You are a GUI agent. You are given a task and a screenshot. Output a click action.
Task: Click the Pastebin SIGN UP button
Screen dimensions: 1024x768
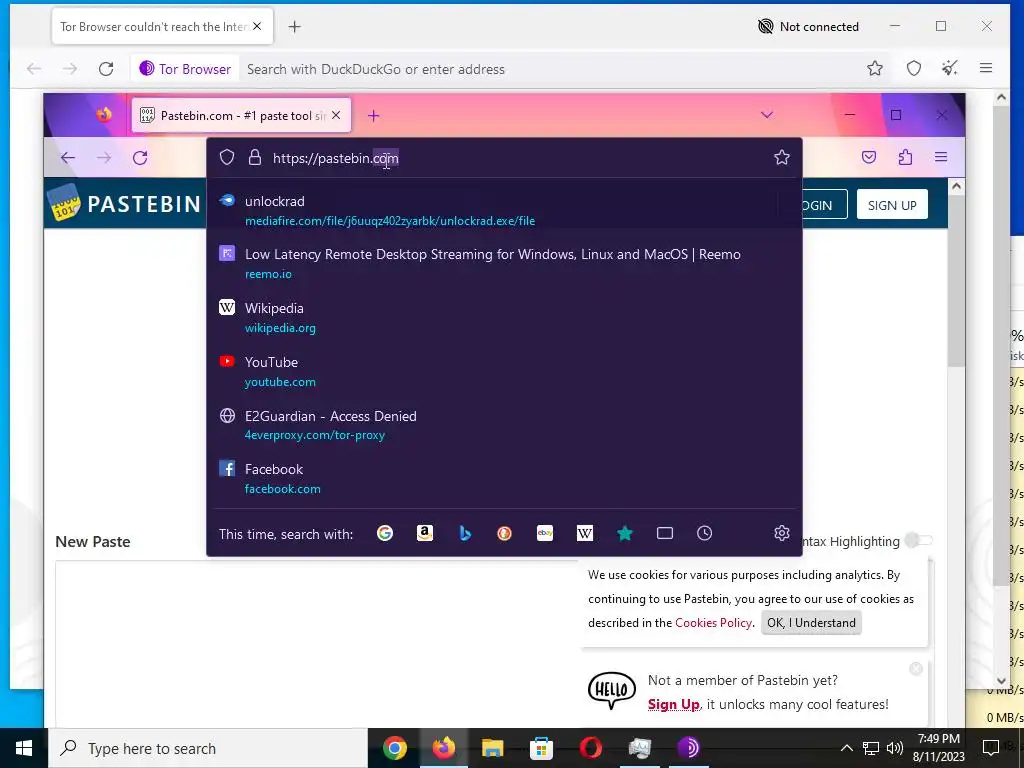[892, 205]
